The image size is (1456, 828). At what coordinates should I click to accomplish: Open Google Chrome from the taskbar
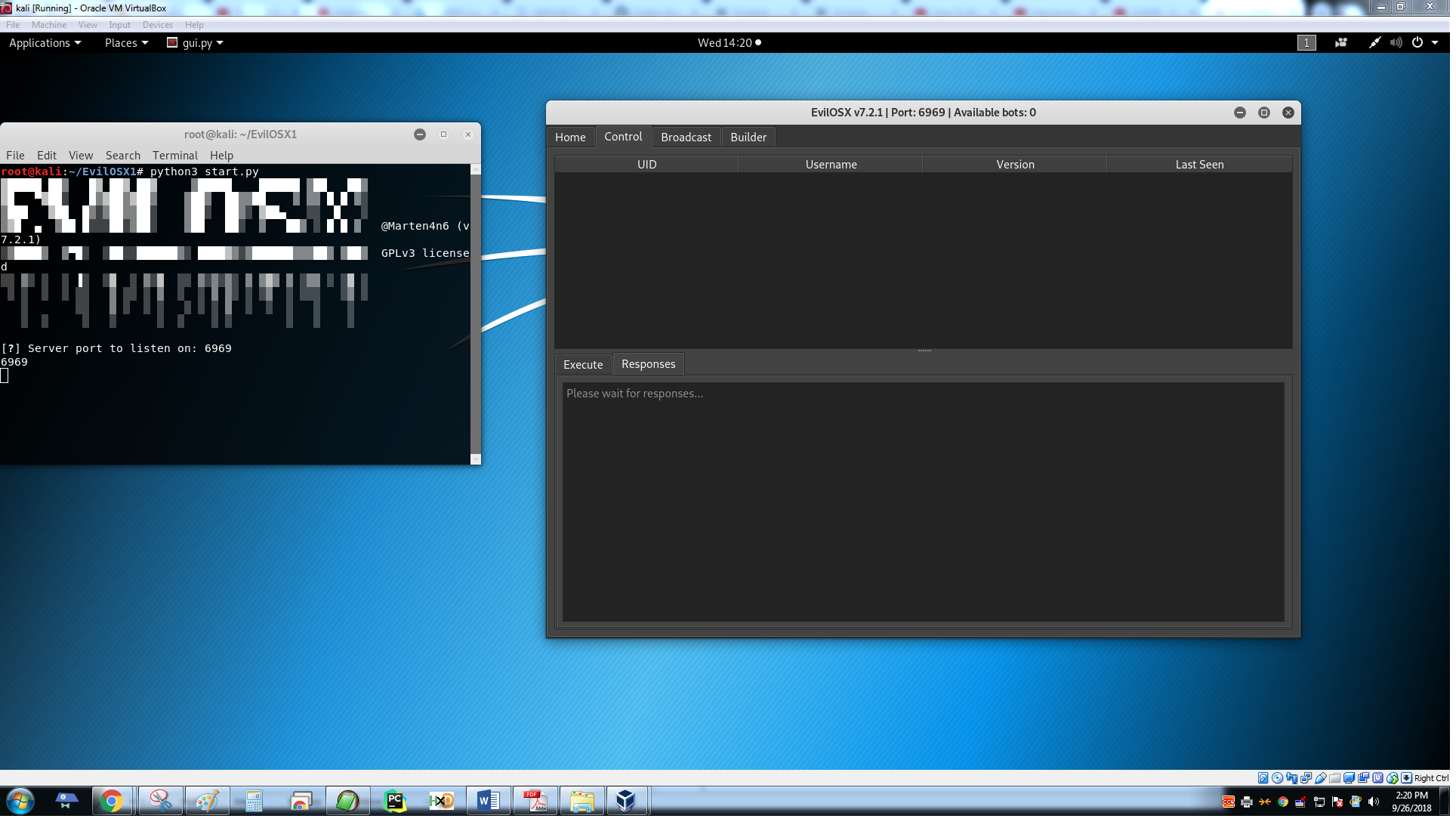(x=112, y=801)
